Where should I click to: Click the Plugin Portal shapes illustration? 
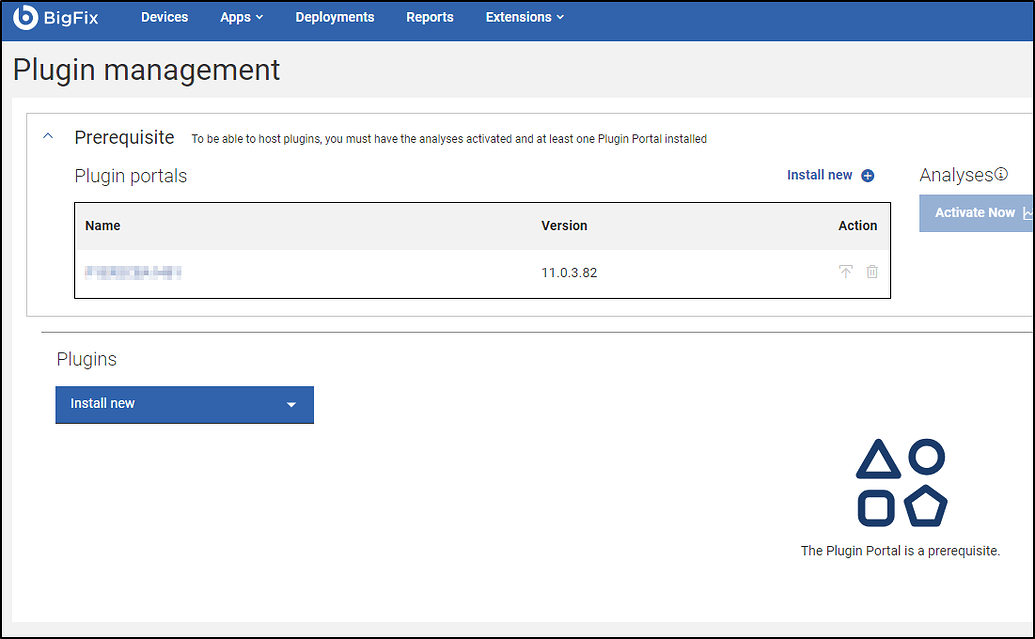pos(901,483)
